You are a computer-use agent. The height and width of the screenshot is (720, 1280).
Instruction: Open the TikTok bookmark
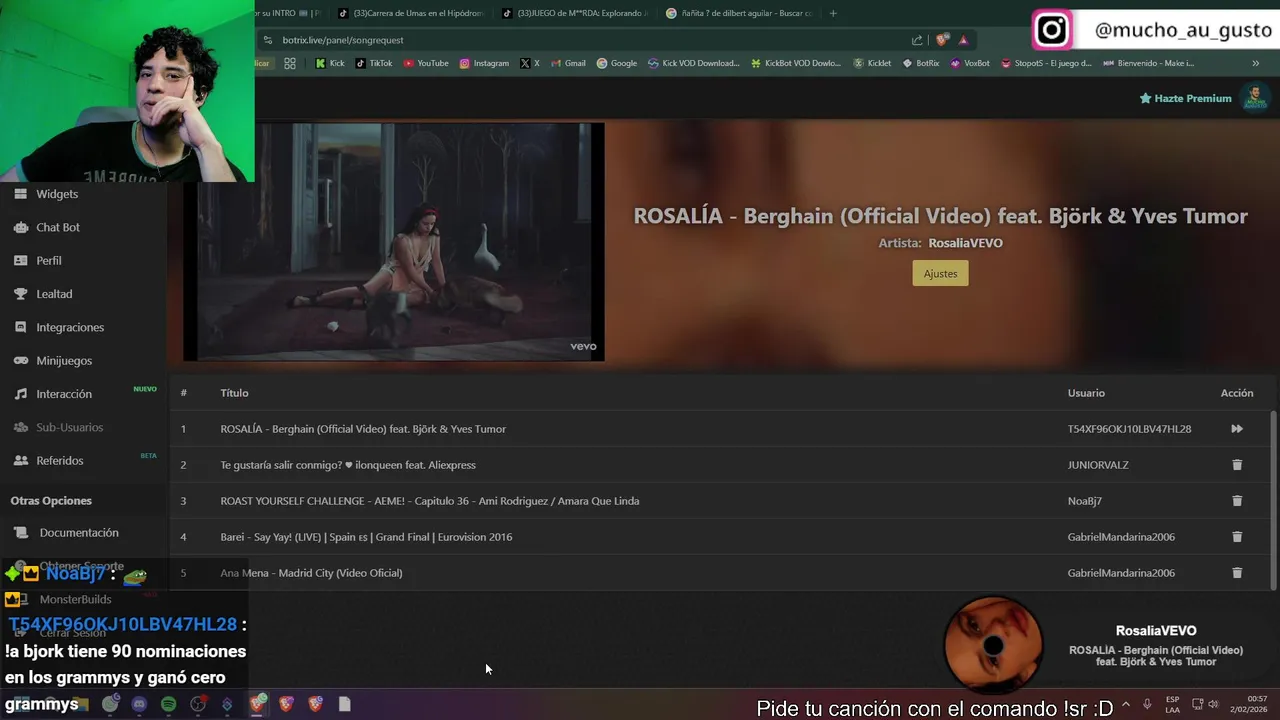(x=374, y=63)
